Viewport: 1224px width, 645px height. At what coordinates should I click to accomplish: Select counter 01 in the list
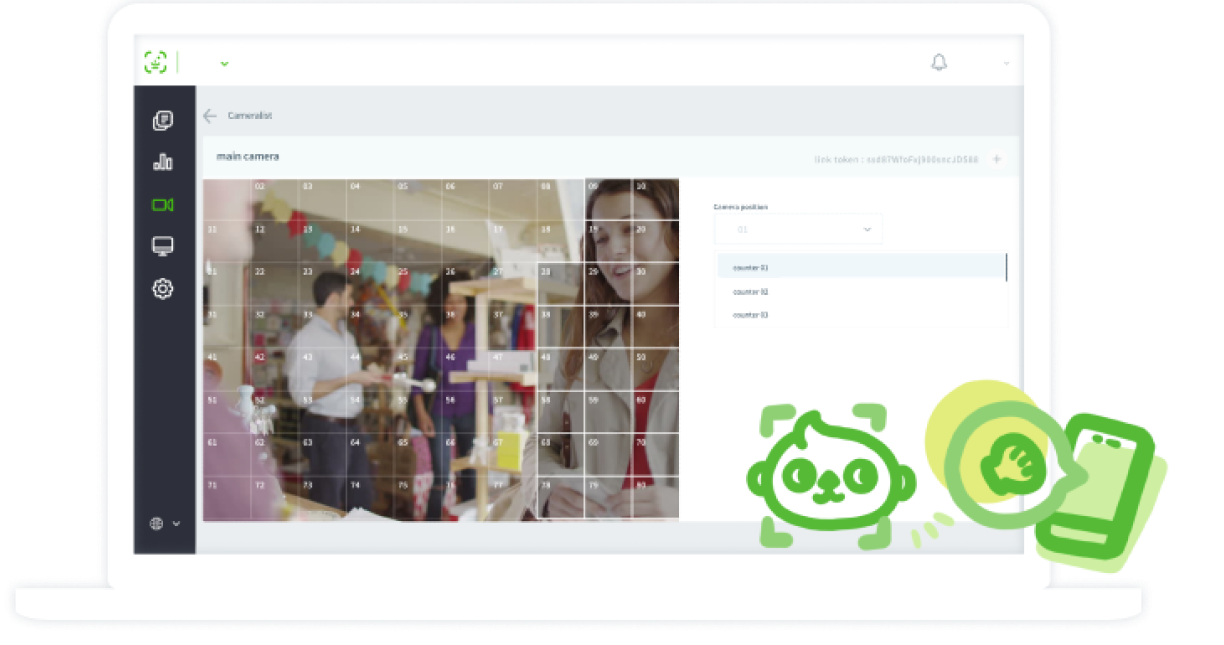[x=860, y=268]
